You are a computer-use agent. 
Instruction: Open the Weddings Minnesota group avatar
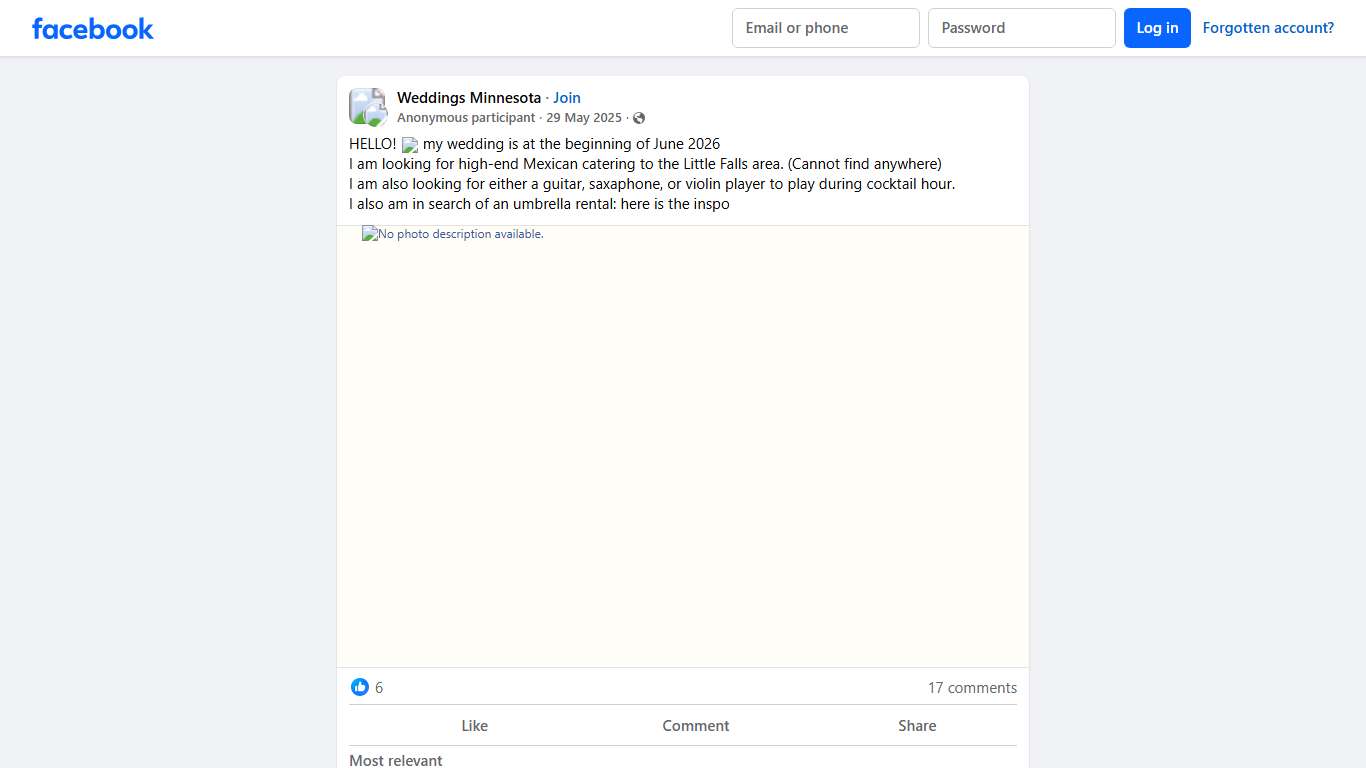tap(367, 107)
